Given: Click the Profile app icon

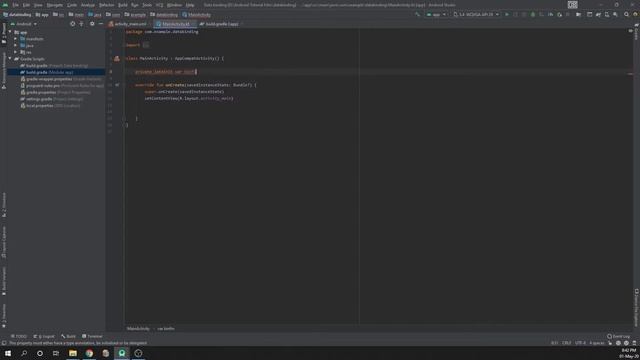Looking at the screenshot, I should pos(551,15).
